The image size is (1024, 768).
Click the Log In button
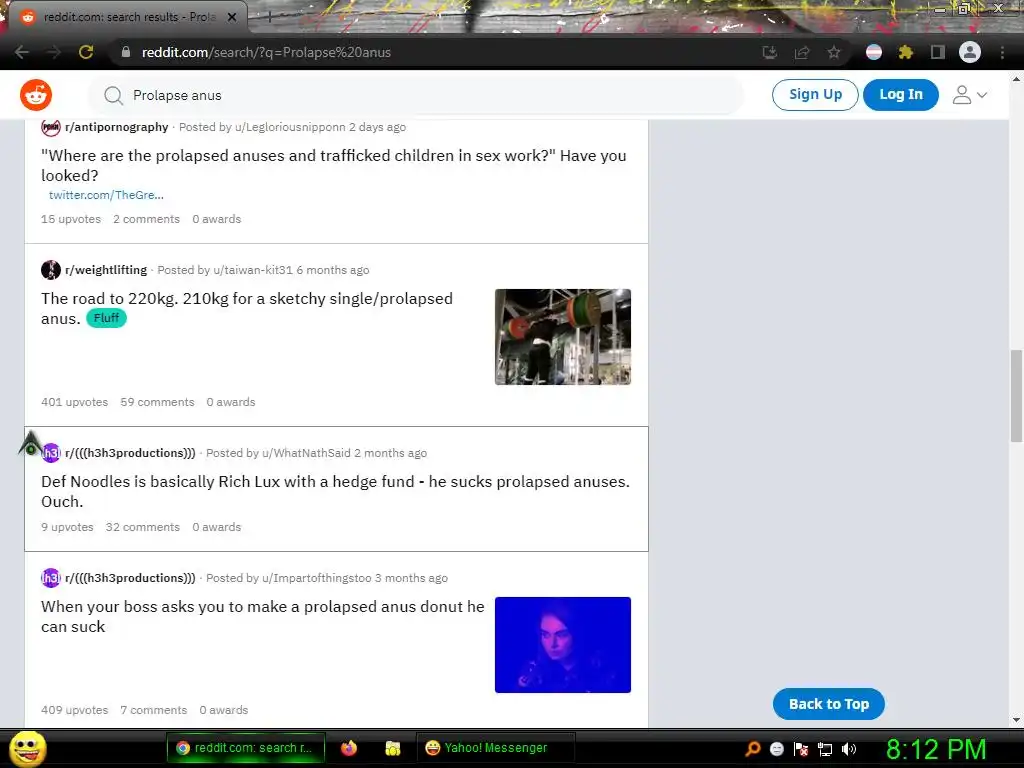tap(901, 95)
